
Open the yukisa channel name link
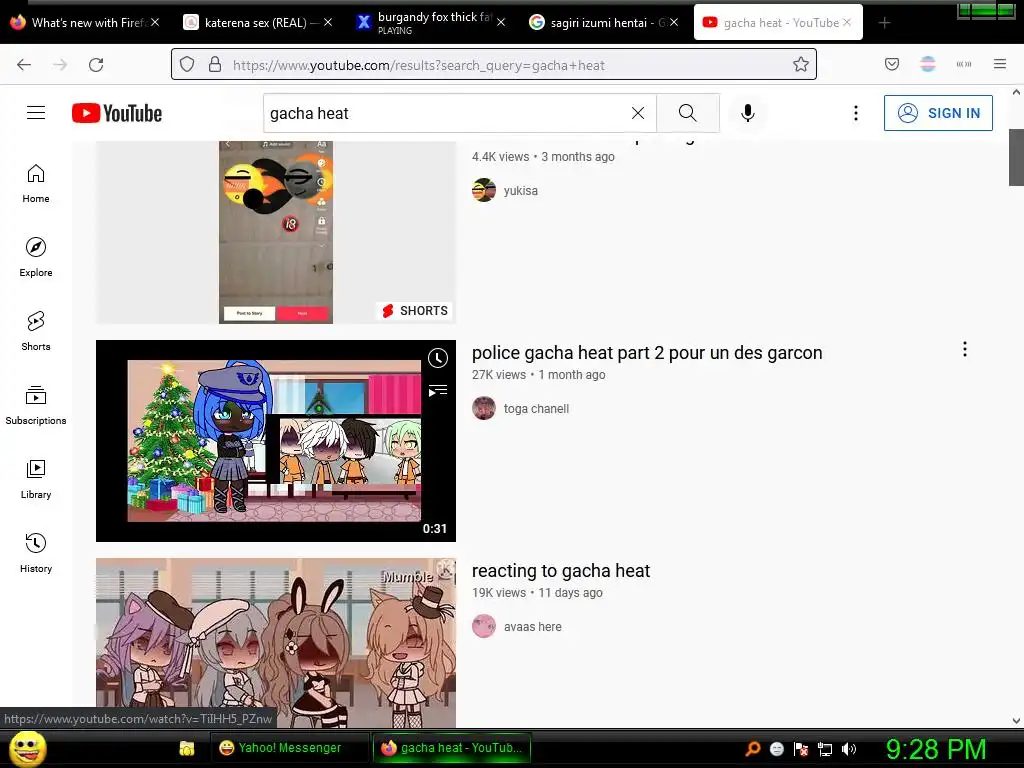[520, 191]
